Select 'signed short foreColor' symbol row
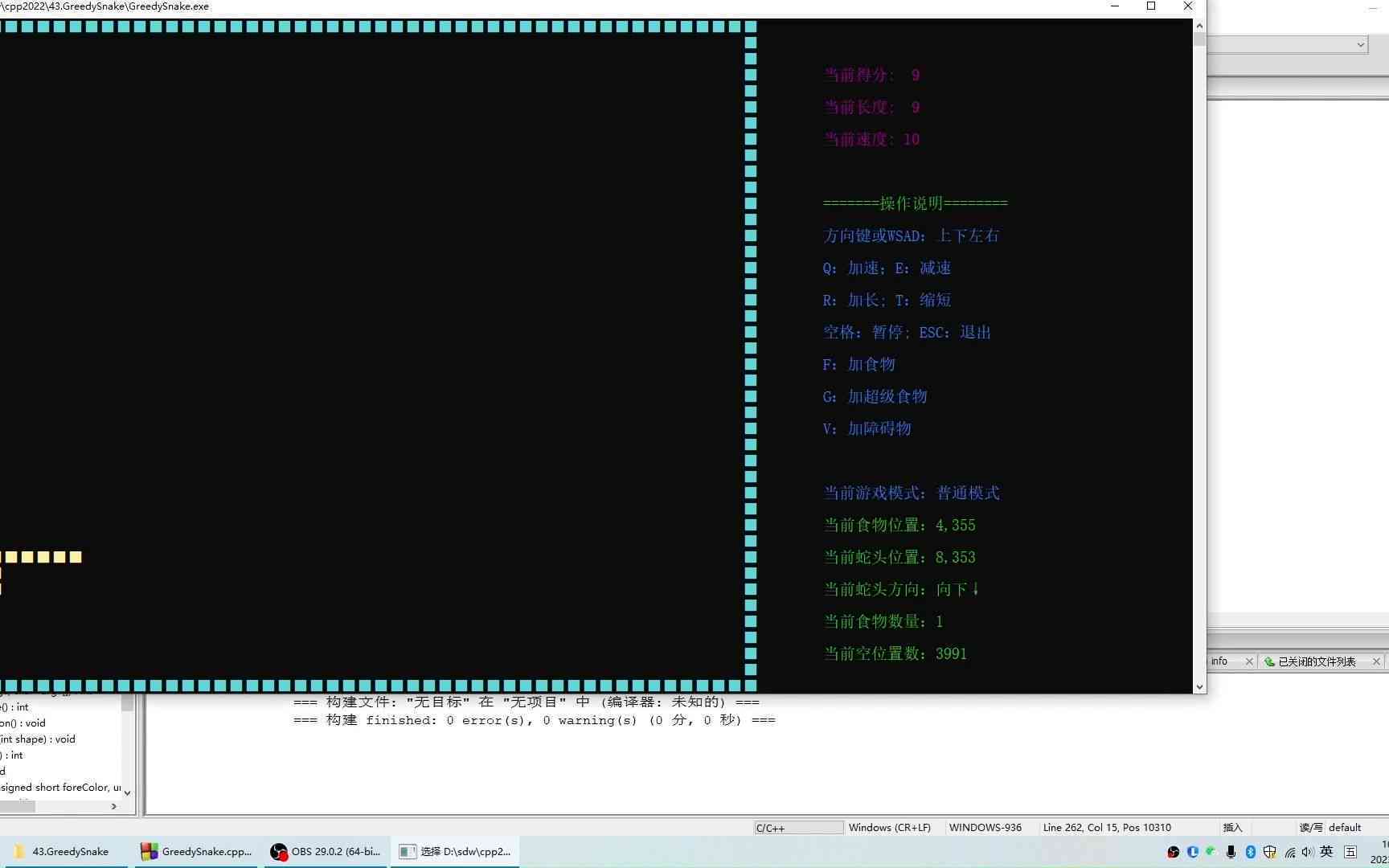Screen dimensions: 1389x868 60,788
